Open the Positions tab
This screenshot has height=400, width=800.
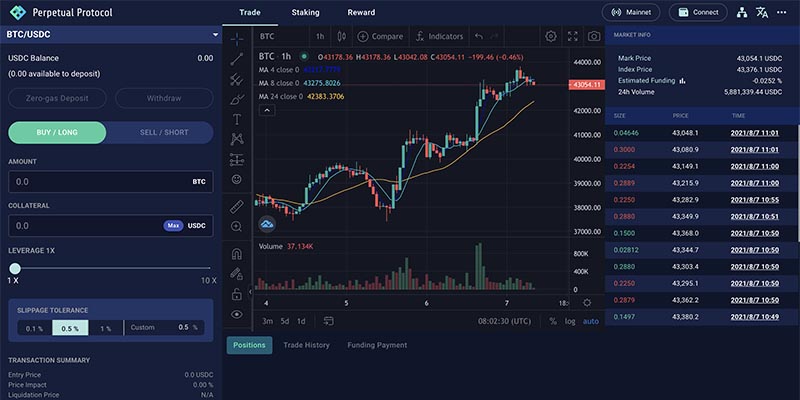coord(249,345)
